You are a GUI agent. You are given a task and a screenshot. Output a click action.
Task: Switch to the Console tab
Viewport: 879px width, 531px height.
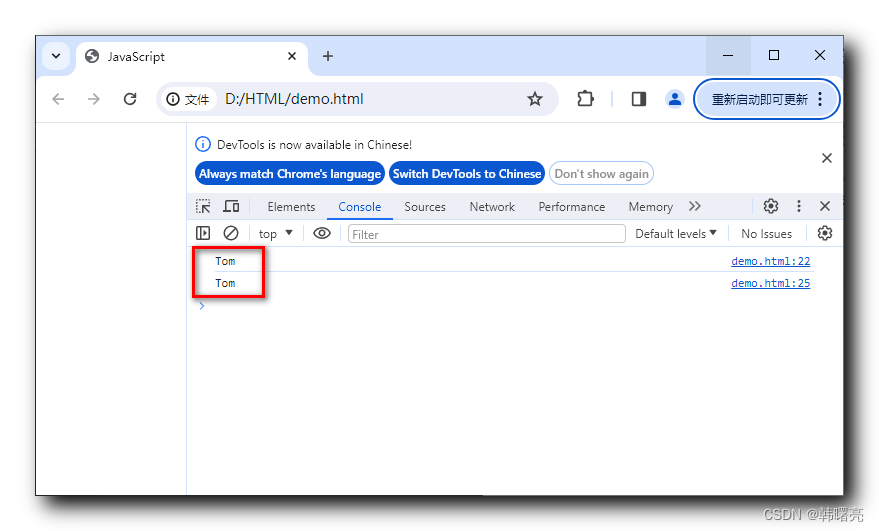(x=360, y=207)
